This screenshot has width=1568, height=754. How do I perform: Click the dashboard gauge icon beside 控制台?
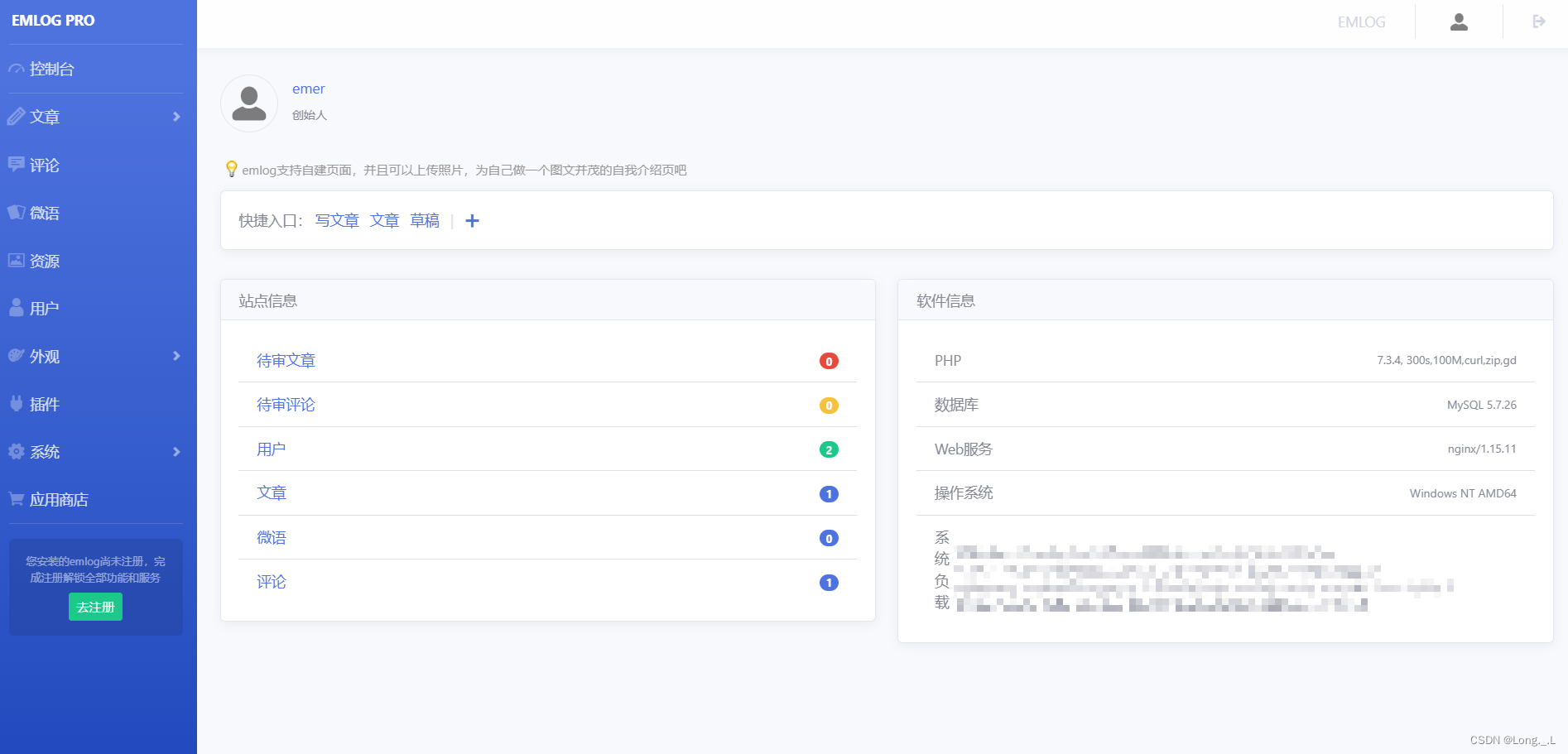point(16,70)
